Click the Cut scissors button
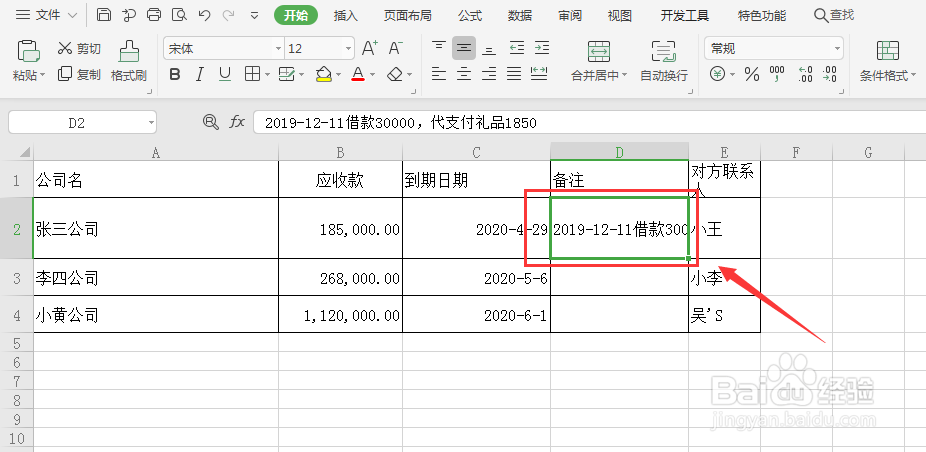Viewport: 926px width, 452px height. [79, 49]
